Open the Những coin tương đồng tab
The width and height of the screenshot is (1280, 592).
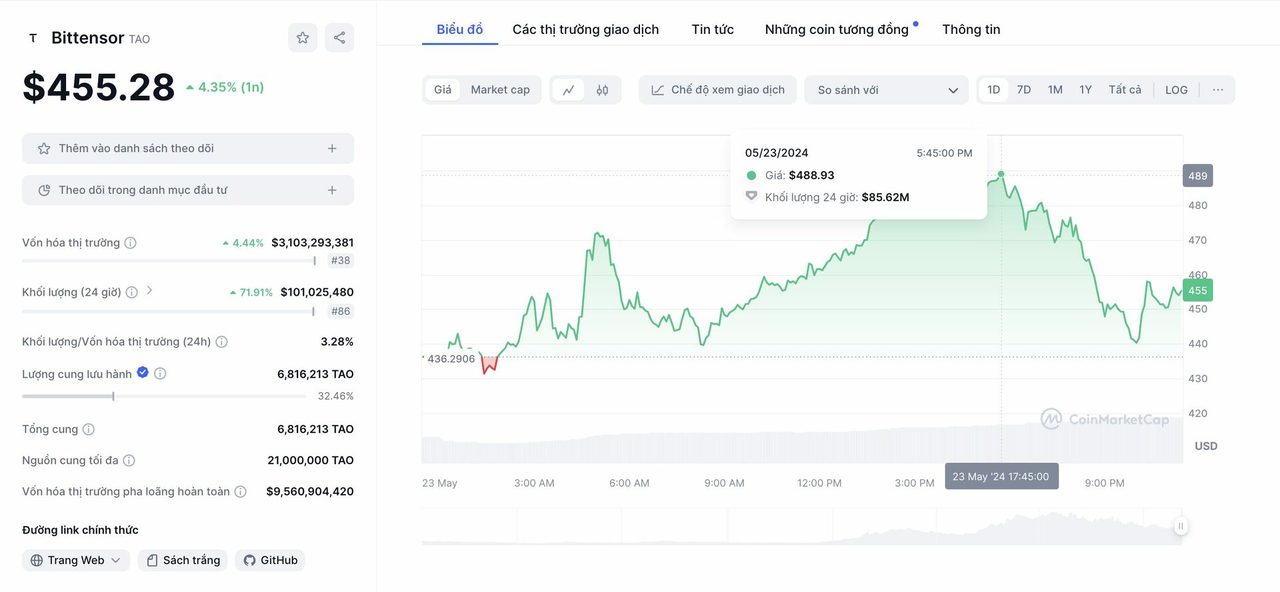837,29
